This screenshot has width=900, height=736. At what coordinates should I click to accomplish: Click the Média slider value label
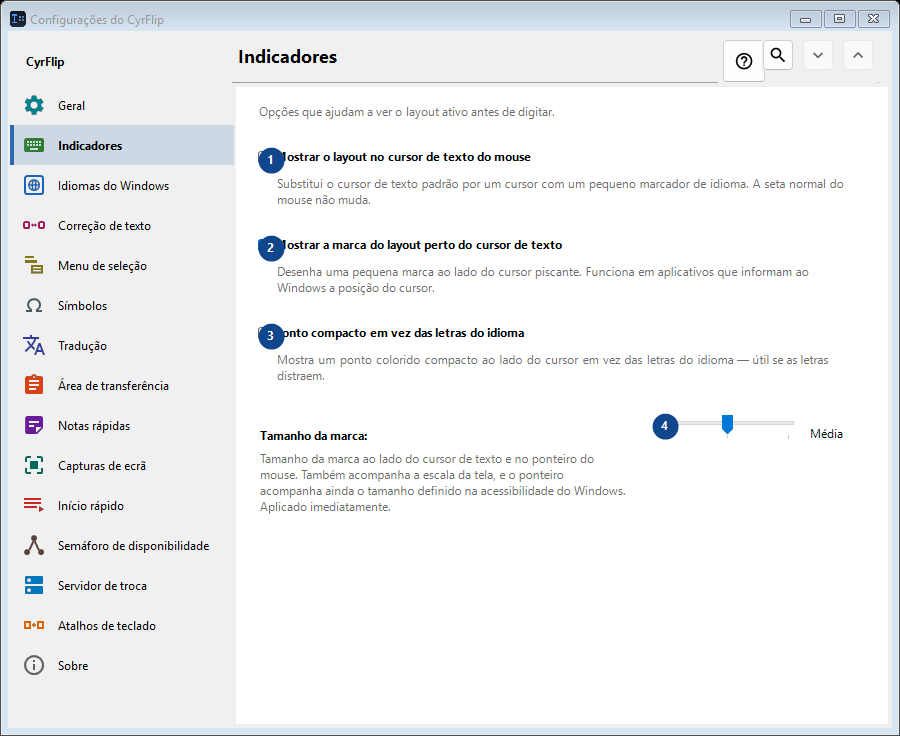point(827,434)
